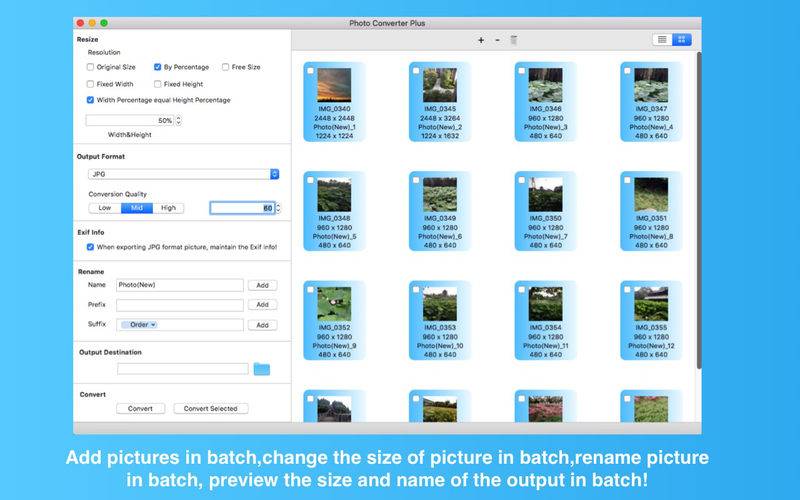Toggle maintain Exif info checkbox
This screenshot has width=800, height=500.
pyautogui.click(x=90, y=247)
